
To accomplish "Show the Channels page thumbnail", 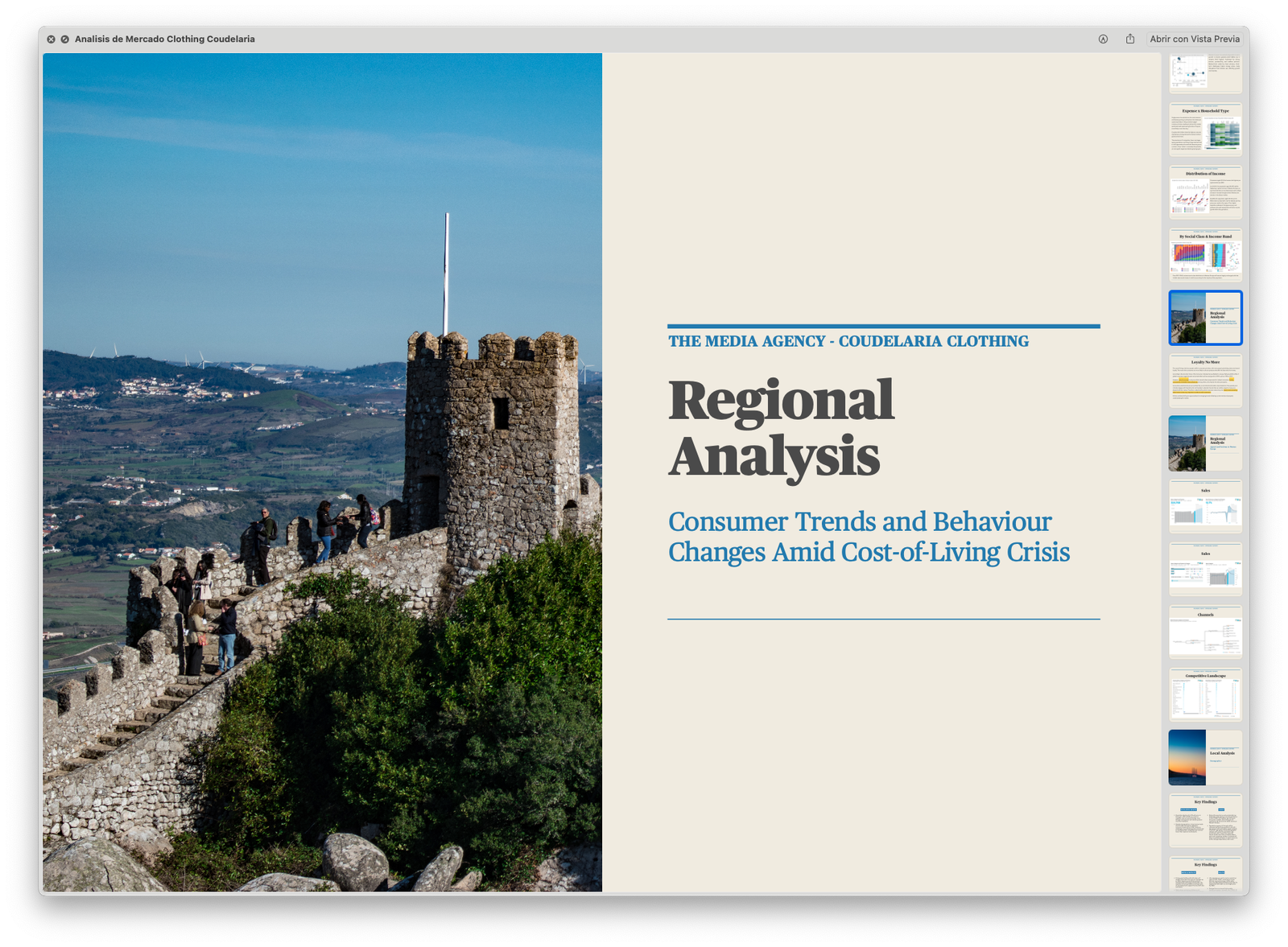I will (x=1205, y=632).
